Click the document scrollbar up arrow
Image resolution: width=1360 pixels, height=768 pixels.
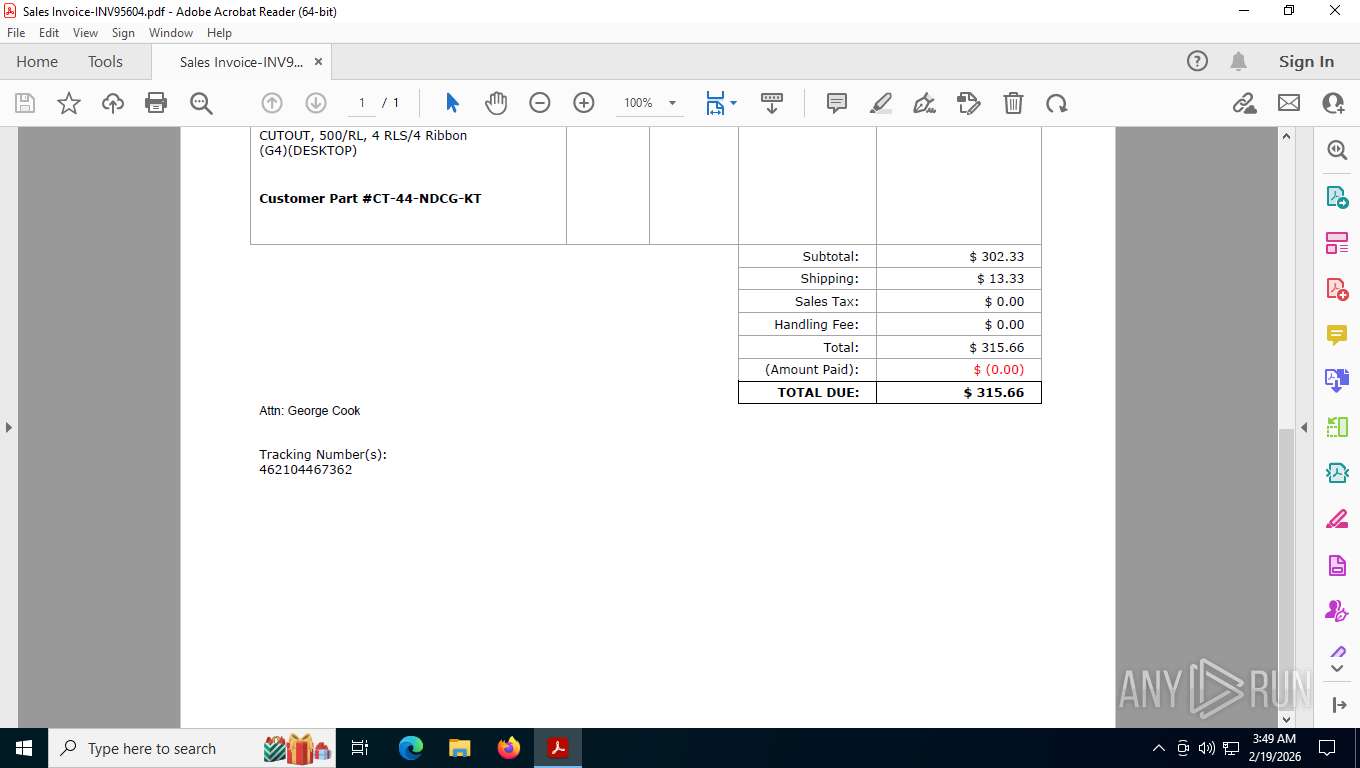pyautogui.click(x=1287, y=136)
